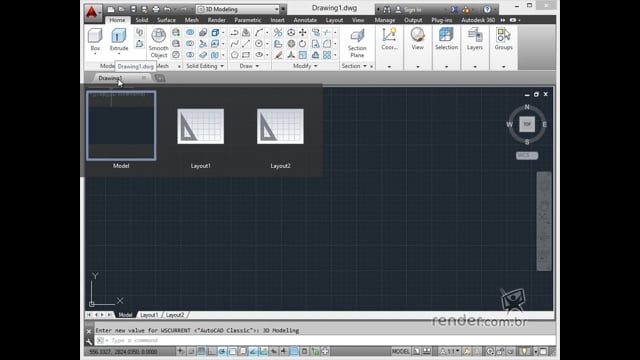Click the Autodesk Exchange X icon

click(x=455, y=9)
